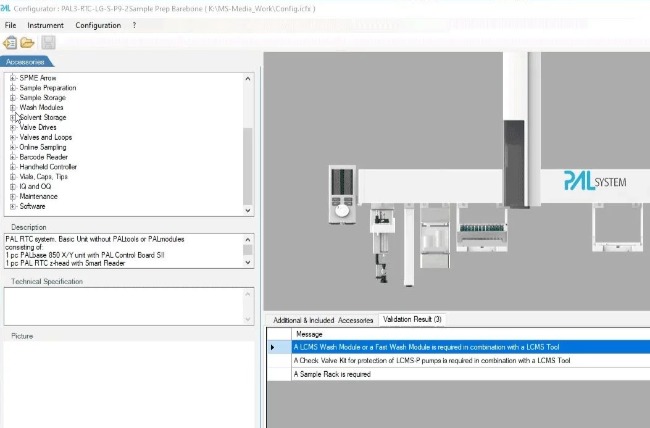Select the handheld controller in instrument view
This screenshot has width=650, height=428.
tap(342, 195)
